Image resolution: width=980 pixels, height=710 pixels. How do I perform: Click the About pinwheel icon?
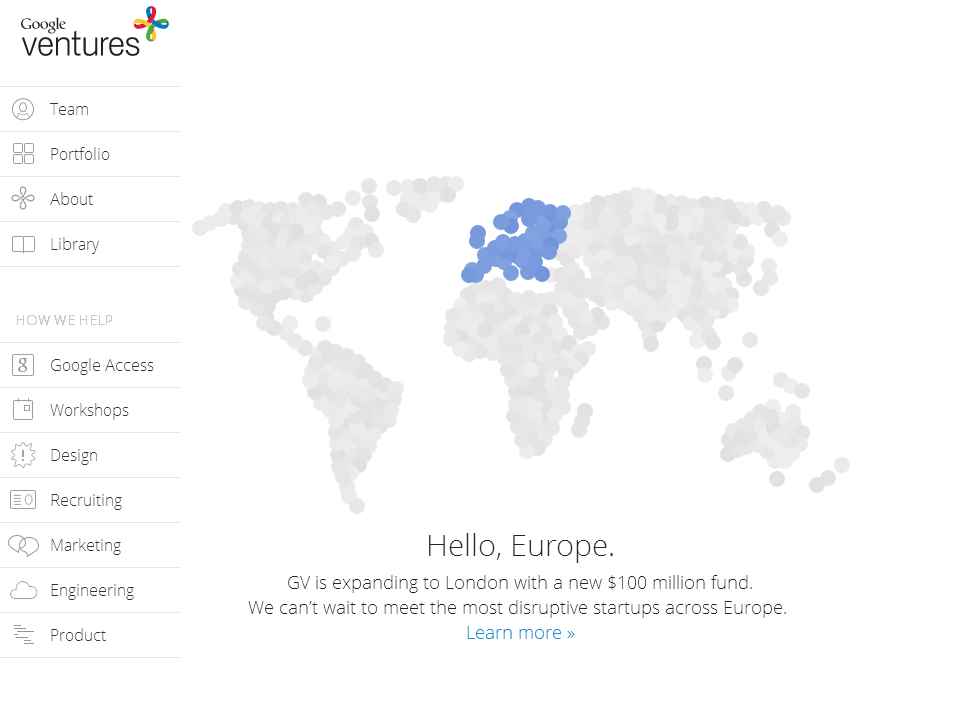coord(23,199)
